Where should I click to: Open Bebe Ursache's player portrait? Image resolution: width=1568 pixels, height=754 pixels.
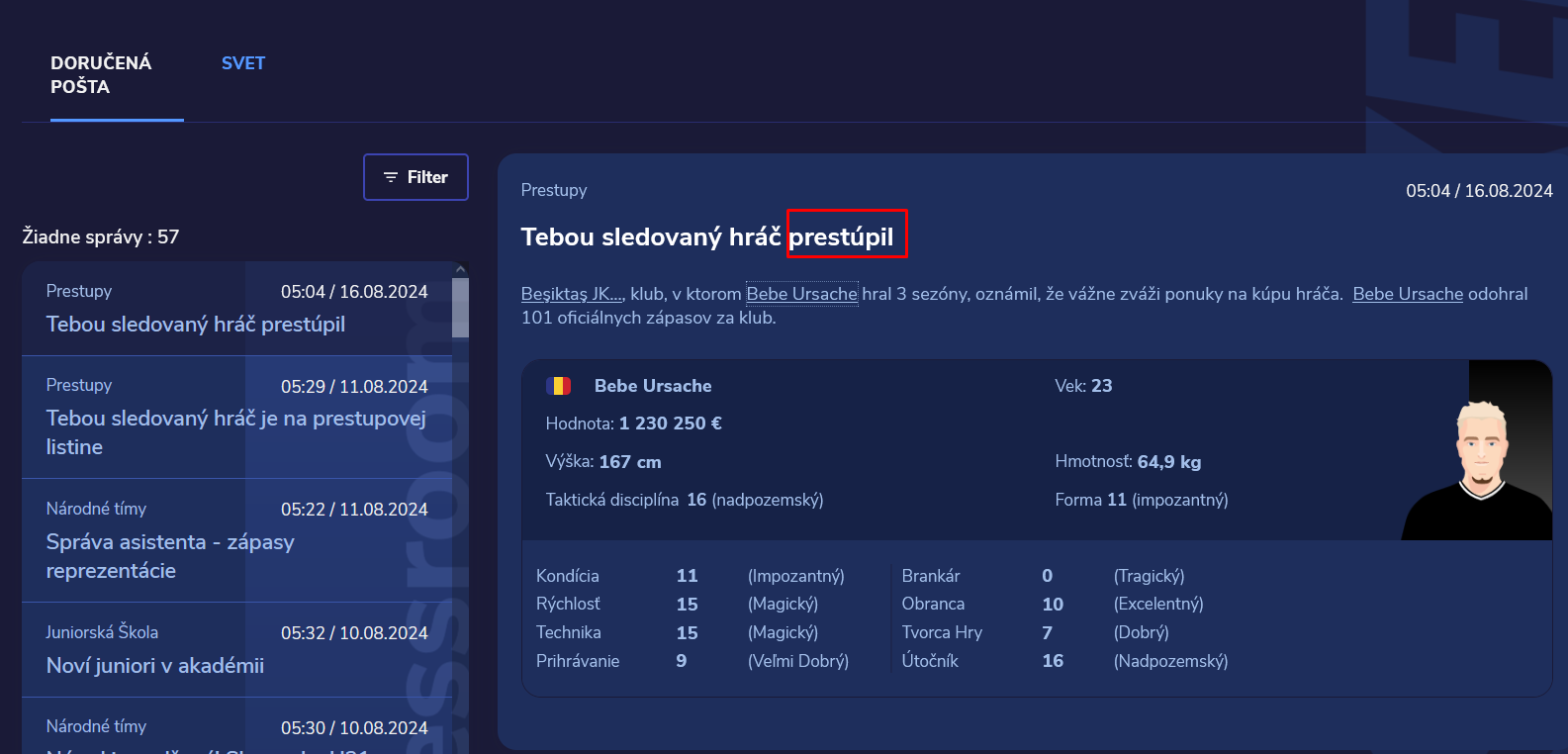[x=1476, y=450]
